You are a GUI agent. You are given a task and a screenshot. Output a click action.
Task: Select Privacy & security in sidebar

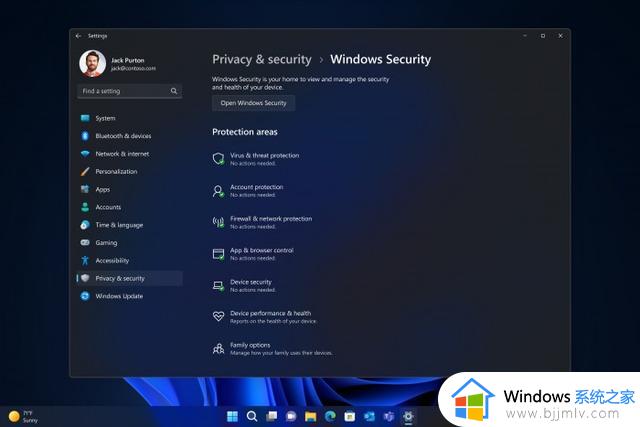(129, 278)
